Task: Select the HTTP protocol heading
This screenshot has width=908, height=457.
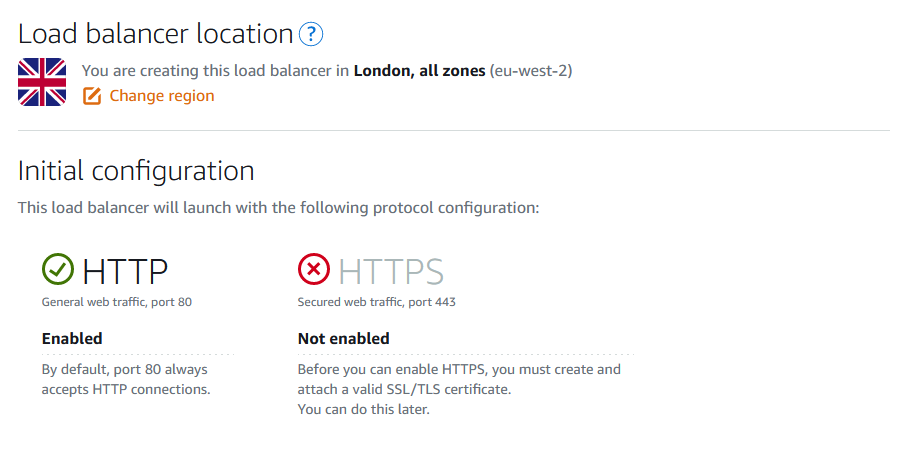Action: click(x=125, y=271)
